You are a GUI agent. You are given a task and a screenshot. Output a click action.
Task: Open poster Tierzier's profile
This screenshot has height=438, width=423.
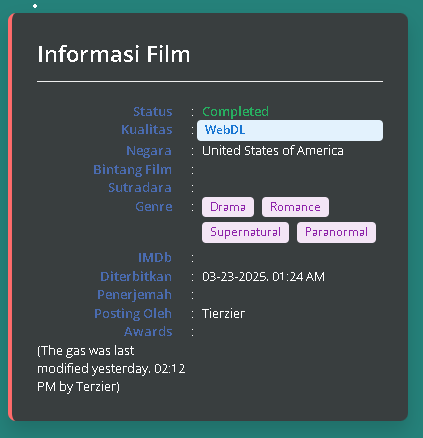(x=223, y=314)
